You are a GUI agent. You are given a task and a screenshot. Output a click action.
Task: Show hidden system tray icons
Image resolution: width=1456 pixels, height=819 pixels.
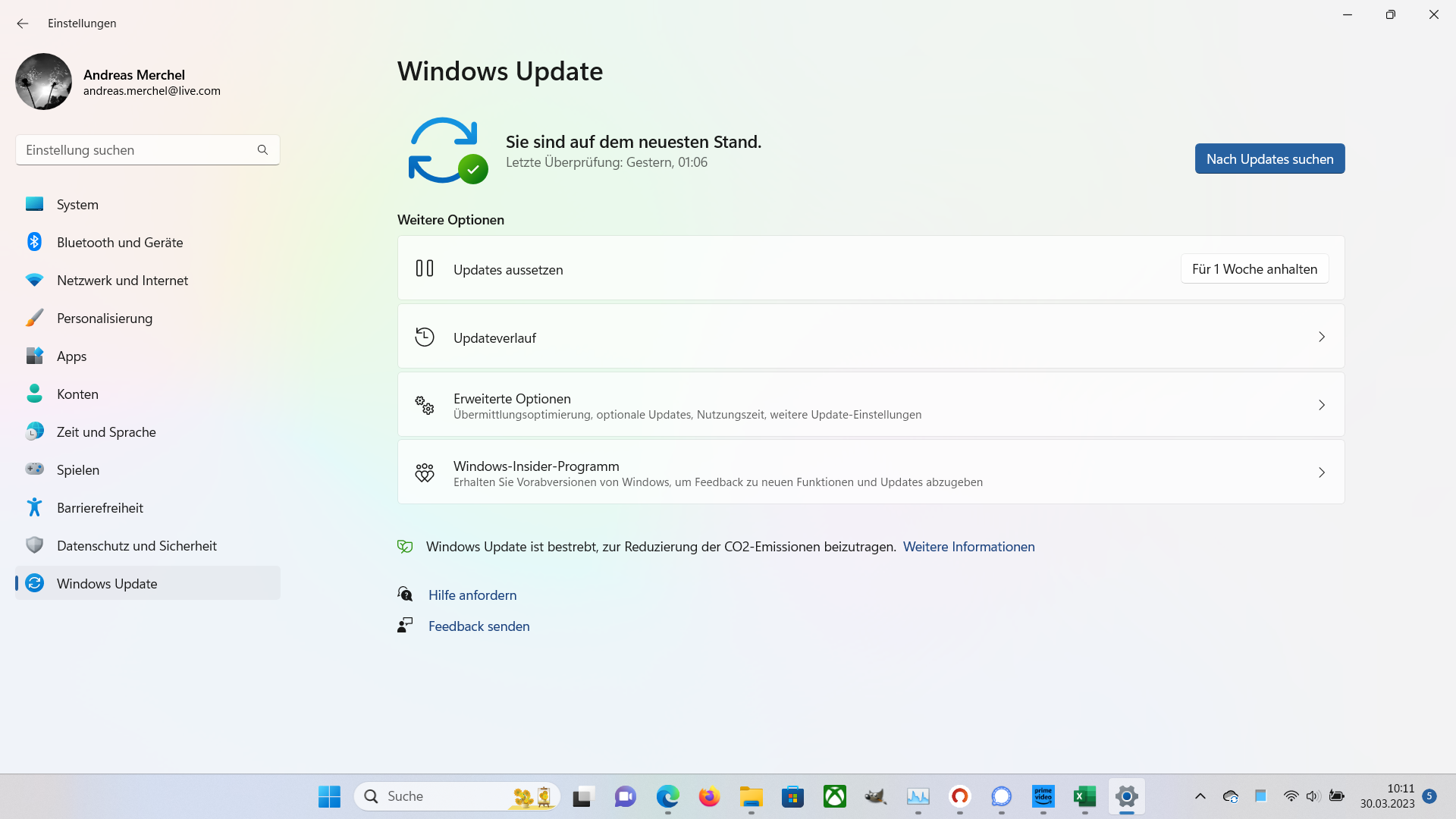coord(1200,796)
